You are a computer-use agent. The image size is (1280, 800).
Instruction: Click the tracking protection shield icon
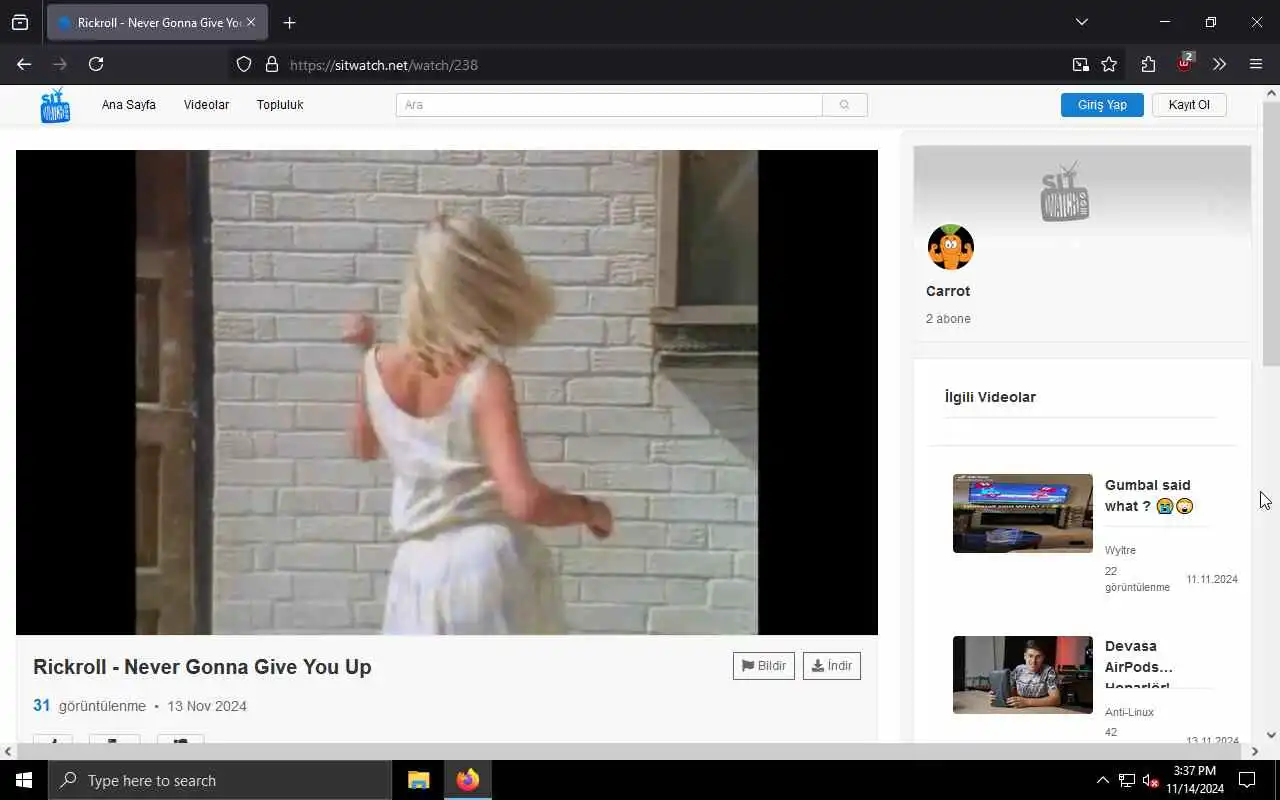click(244, 64)
